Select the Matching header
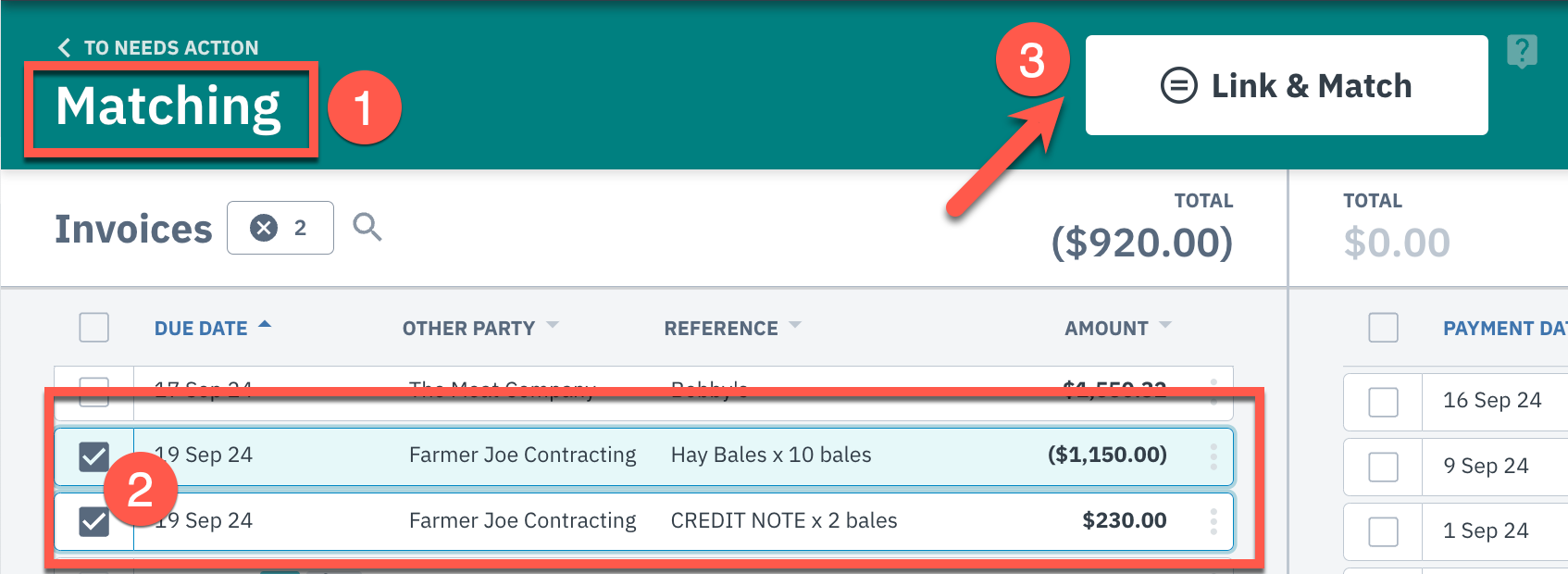Screen dimensions: 1568x574 click(169, 106)
